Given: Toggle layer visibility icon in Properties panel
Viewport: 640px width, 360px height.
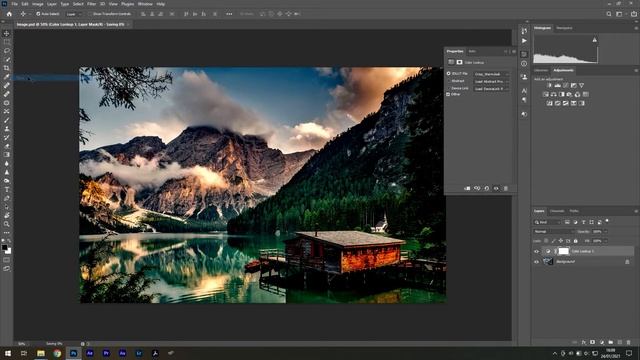Looking at the screenshot, I should tap(496, 188).
